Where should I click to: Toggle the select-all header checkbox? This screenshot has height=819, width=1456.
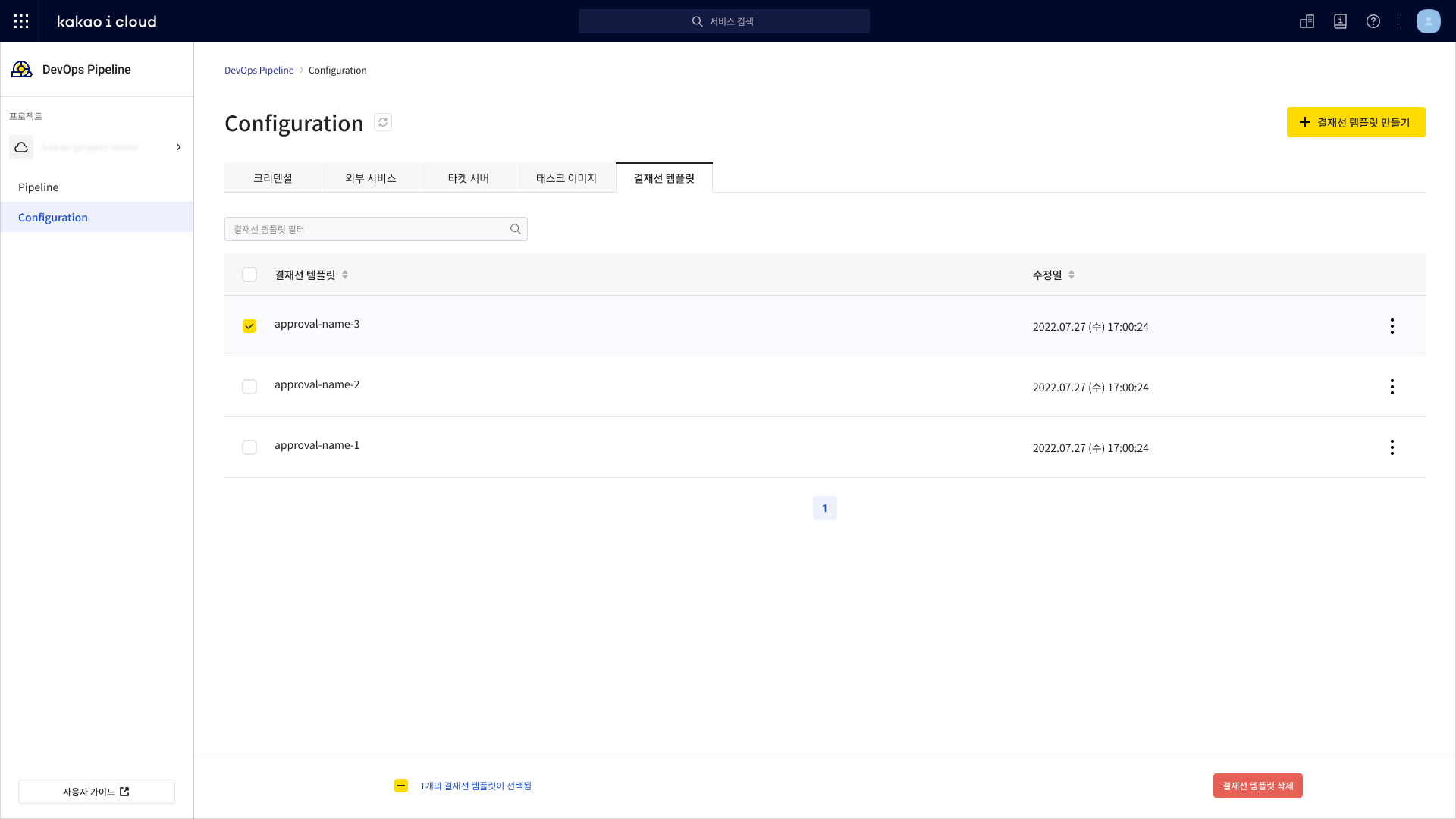pos(249,275)
